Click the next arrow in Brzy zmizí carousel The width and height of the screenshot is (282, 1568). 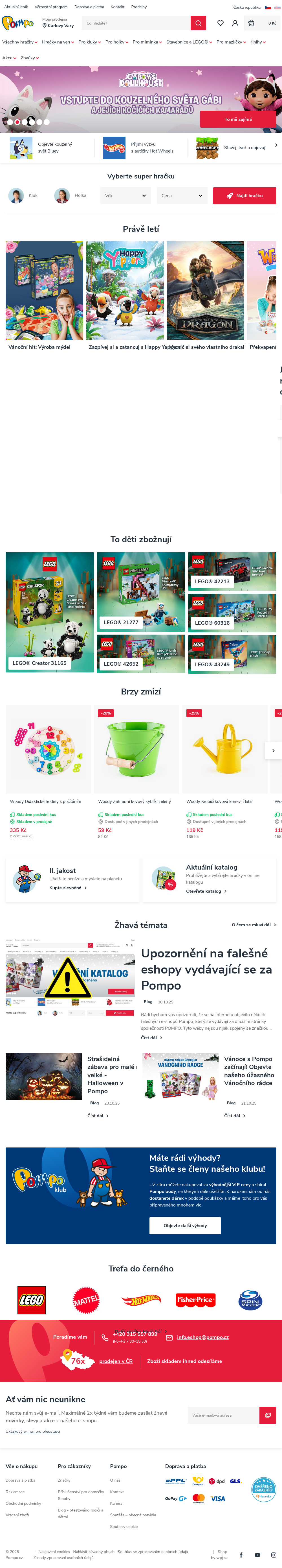[274, 750]
